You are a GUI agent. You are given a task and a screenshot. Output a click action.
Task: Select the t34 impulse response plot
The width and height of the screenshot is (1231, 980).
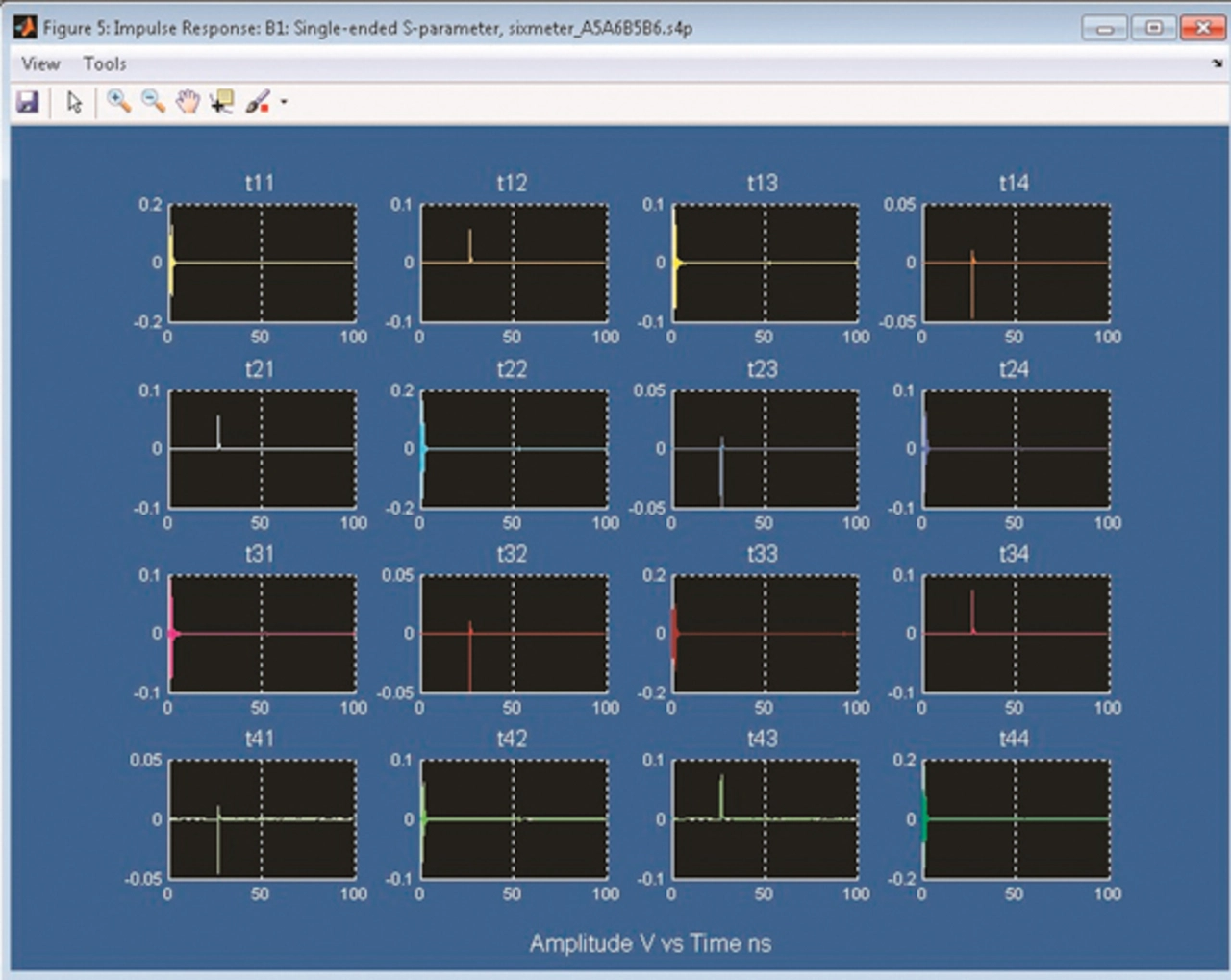[1017, 634]
